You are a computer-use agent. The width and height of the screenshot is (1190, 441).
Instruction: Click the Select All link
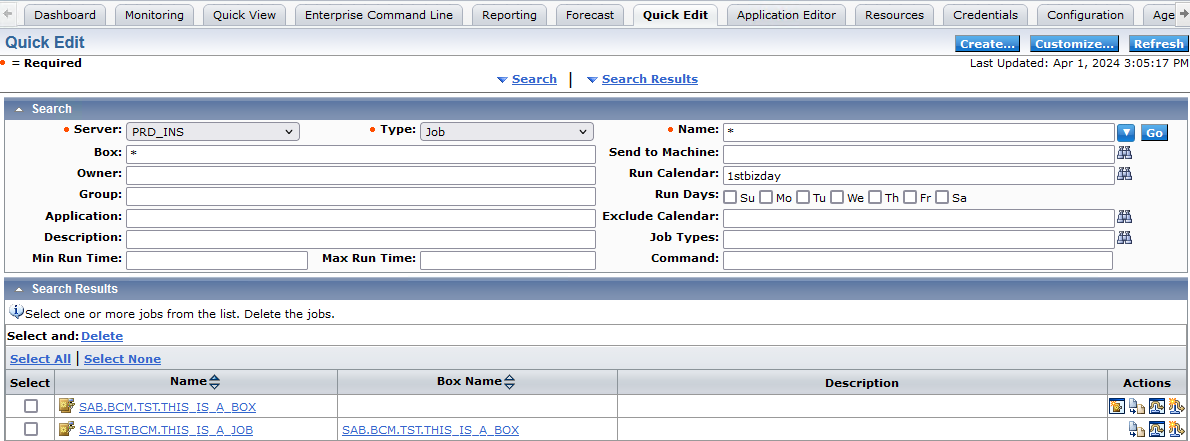[x=40, y=359]
